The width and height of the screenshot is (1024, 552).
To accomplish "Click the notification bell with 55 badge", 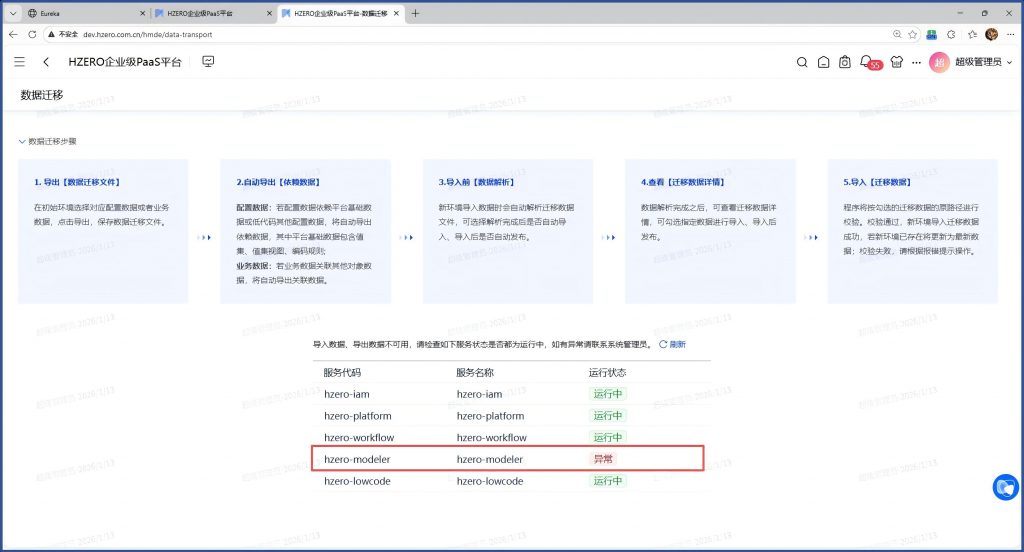I will tap(866, 62).
